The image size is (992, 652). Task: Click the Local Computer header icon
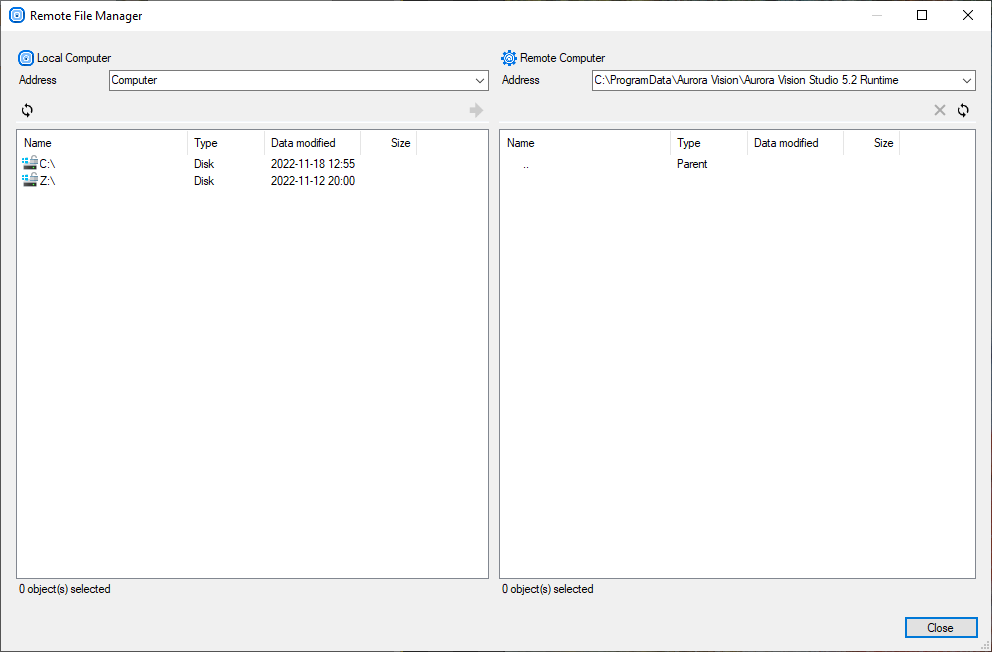tap(26, 58)
